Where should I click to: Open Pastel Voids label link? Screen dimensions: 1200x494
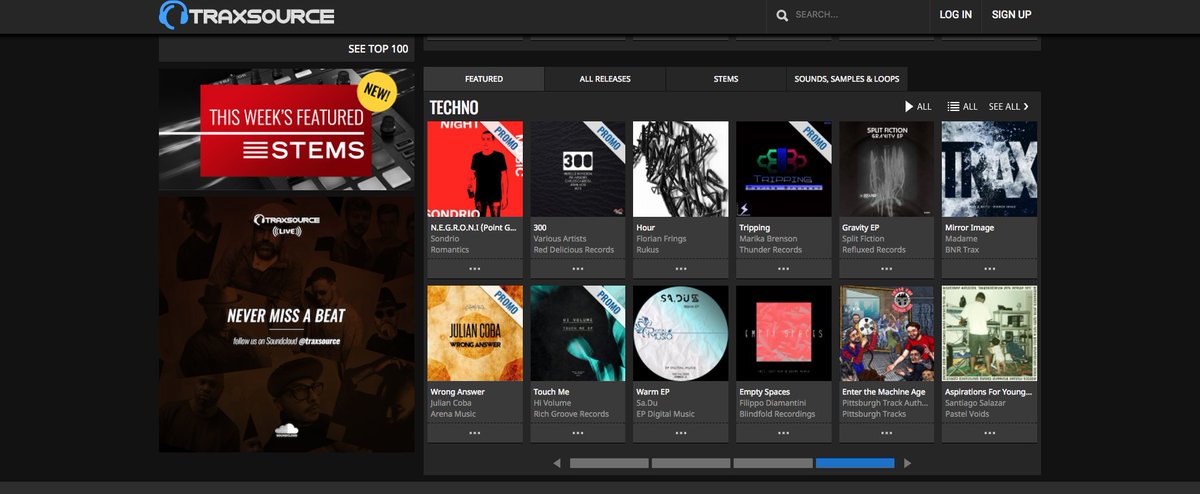click(x=969, y=414)
